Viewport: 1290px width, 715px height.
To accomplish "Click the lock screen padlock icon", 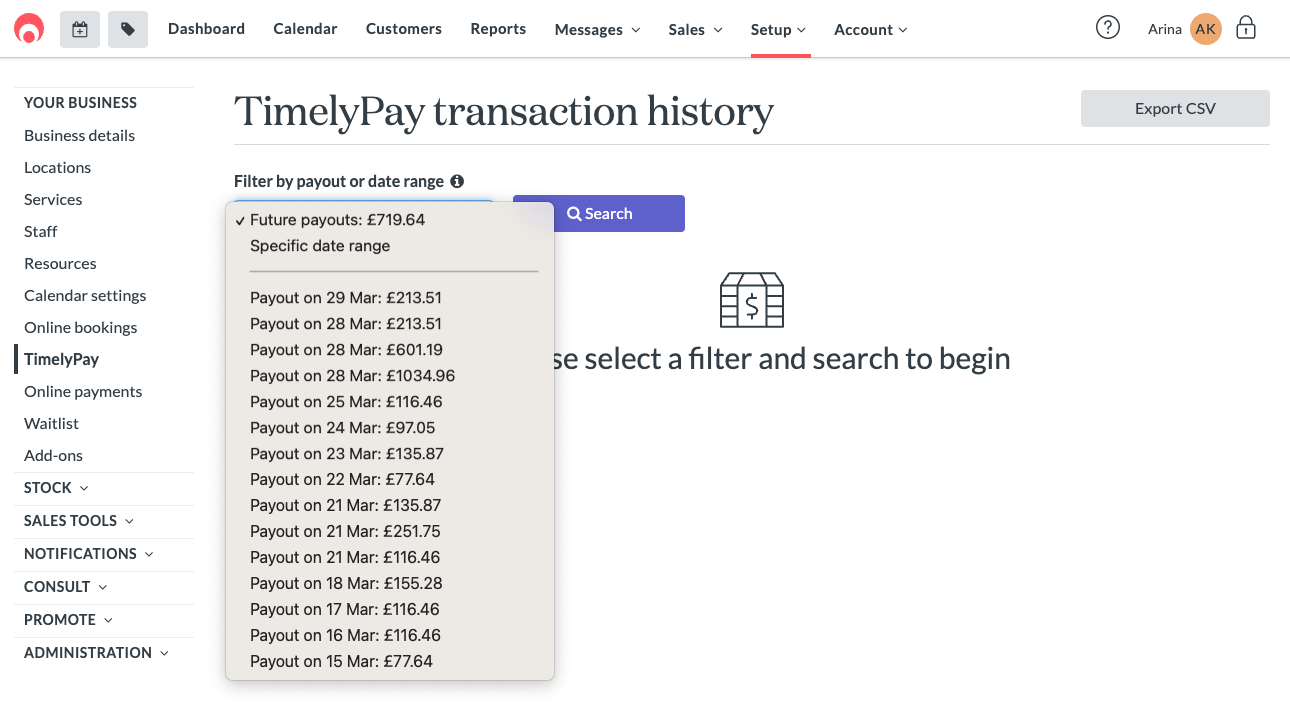I will pyautogui.click(x=1246, y=28).
